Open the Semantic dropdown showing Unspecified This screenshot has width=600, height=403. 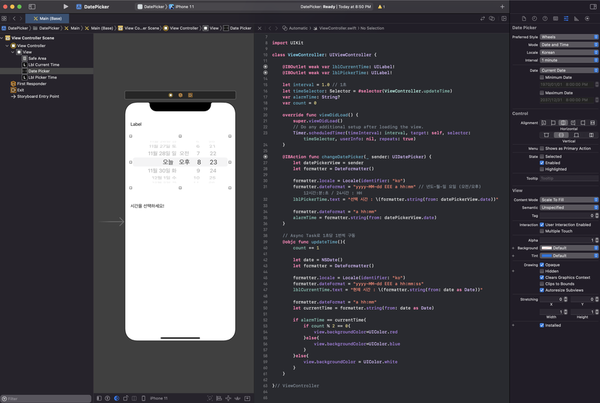click(569, 207)
